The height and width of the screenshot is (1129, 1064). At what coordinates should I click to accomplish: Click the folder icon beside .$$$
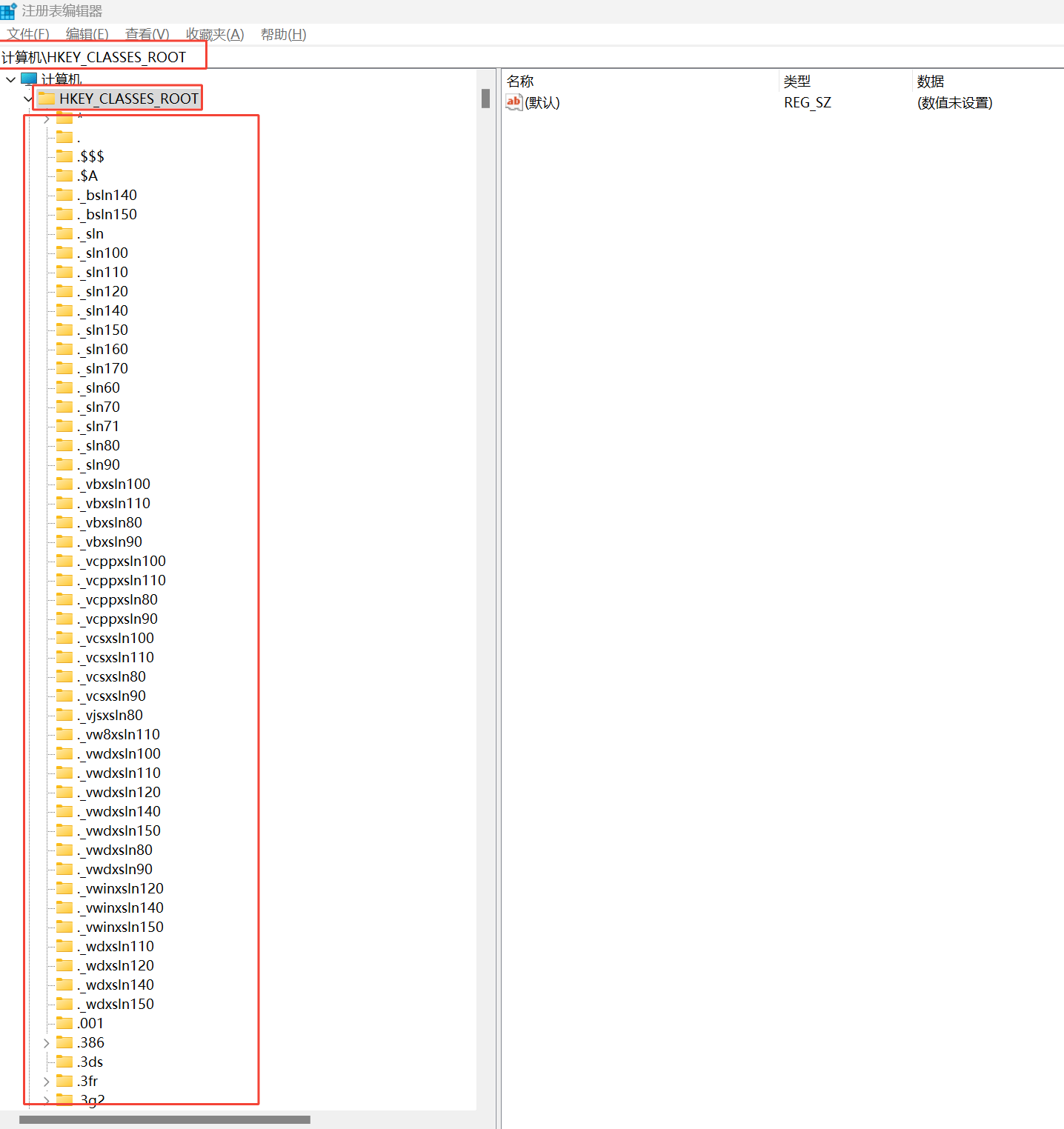coord(65,156)
